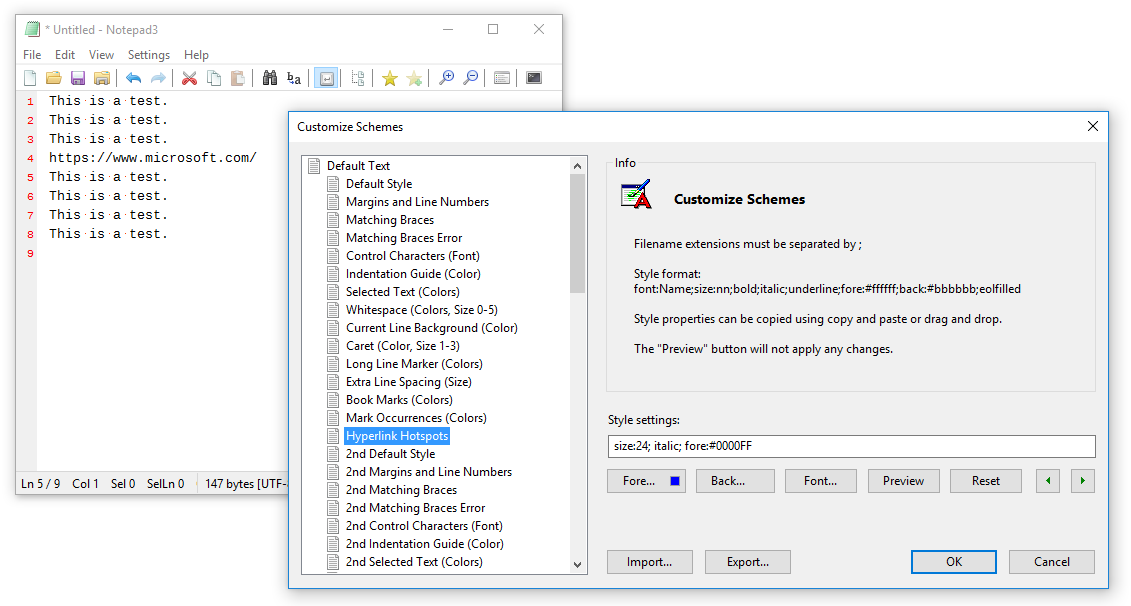Select the 2nd Default Style tree item
1131x606 pixels.
[x=390, y=453]
